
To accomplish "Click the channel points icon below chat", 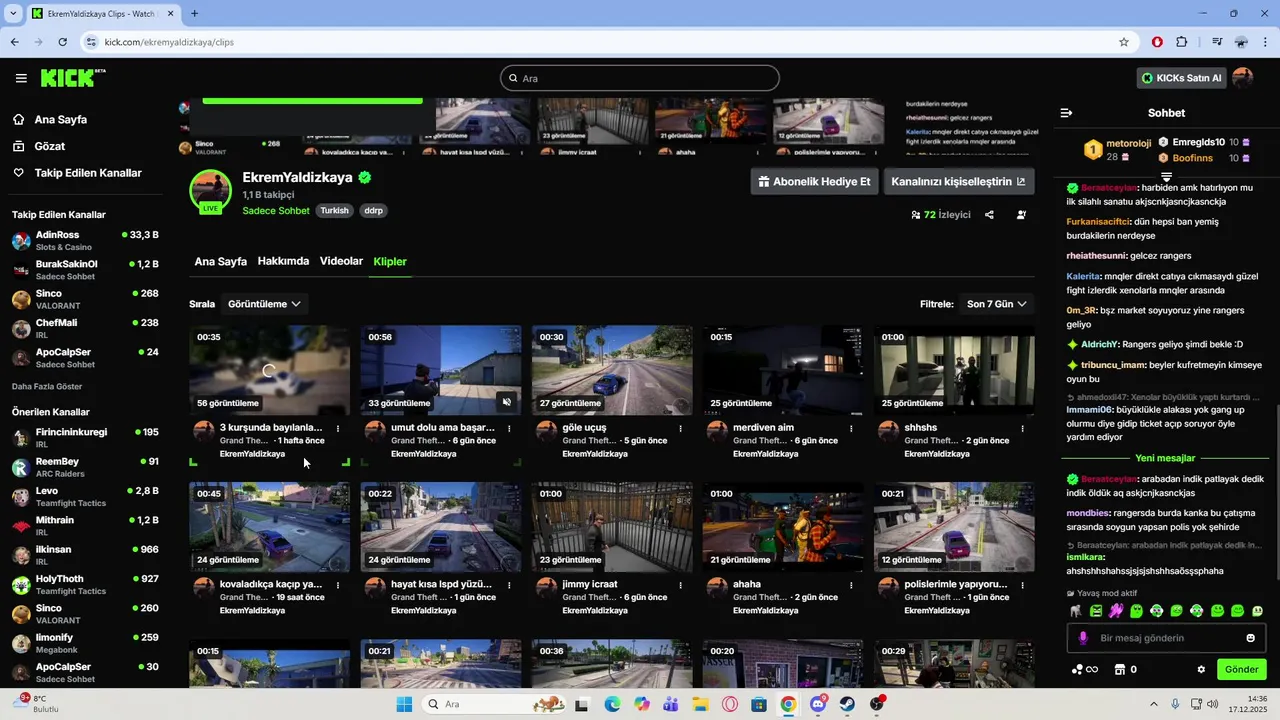I will click(1084, 670).
